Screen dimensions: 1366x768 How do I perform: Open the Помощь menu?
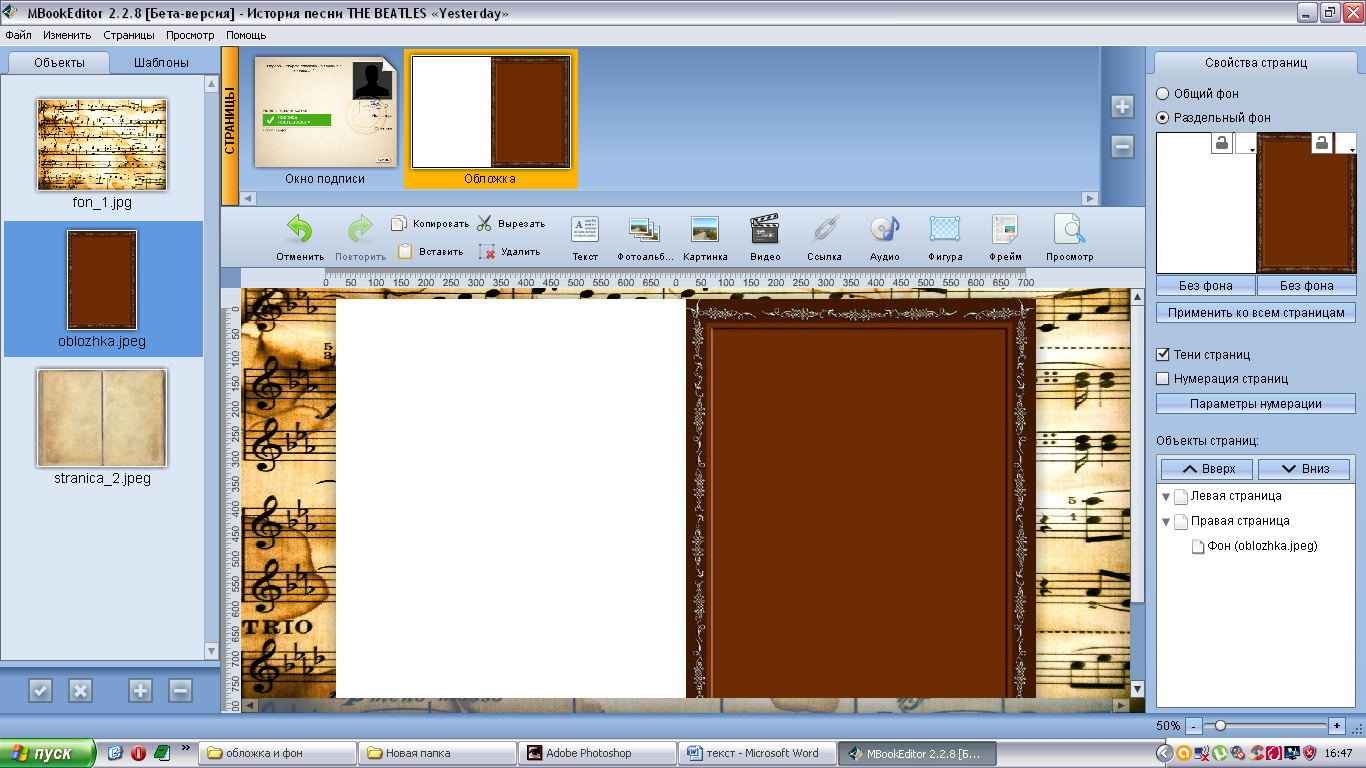point(246,35)
